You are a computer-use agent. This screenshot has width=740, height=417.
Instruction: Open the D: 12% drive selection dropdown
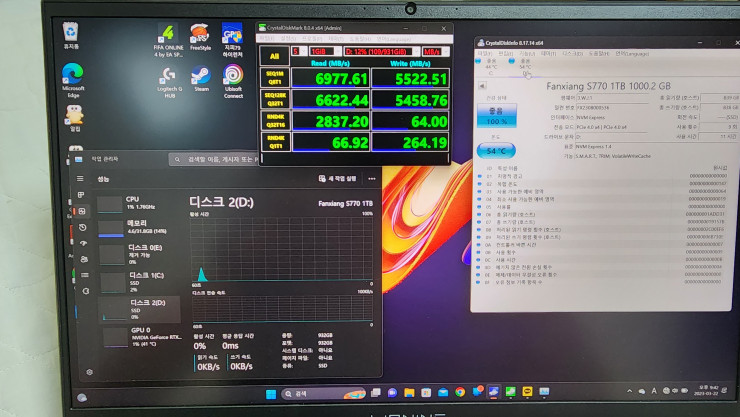[381, 51]
